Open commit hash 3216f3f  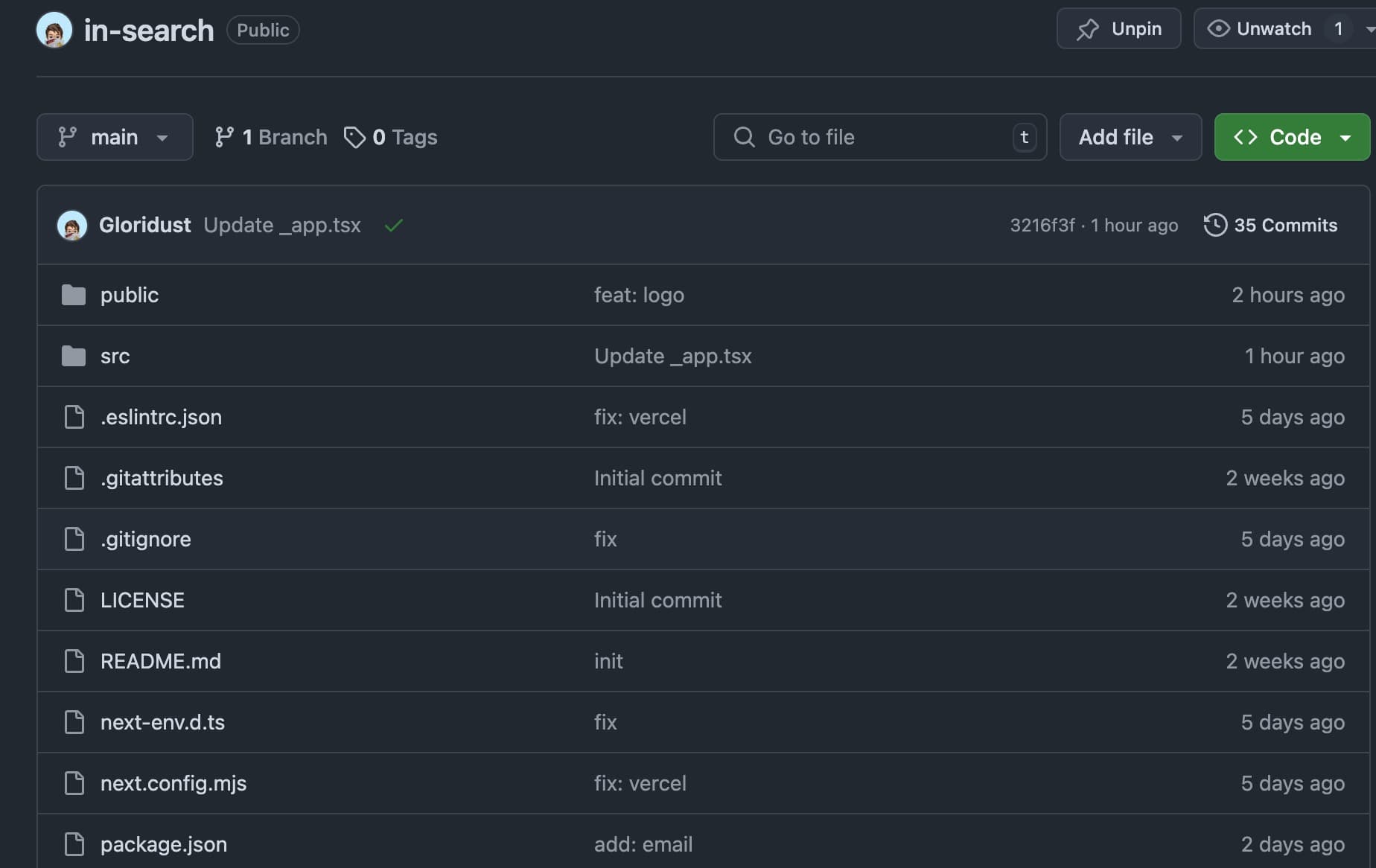(1042, 225)
